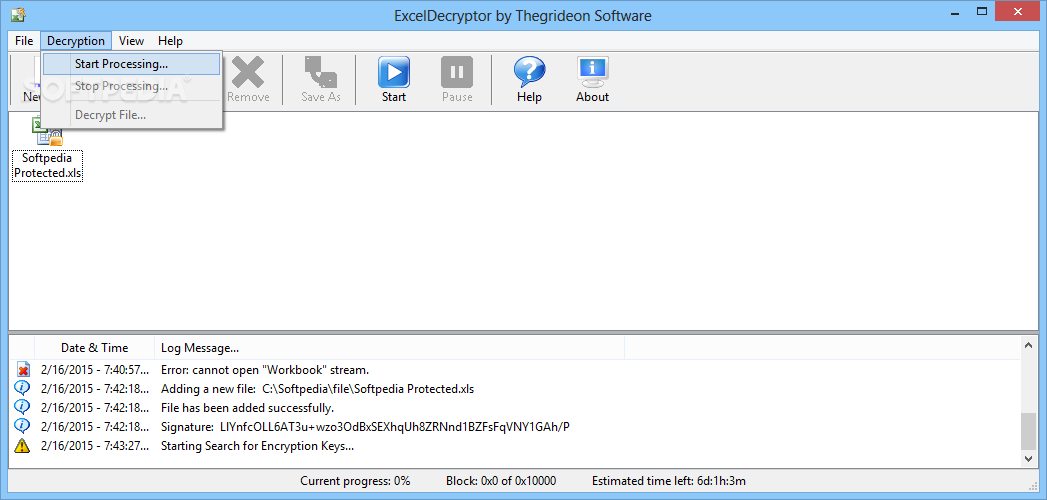
Task: Click info icon beside File has been added
Action: coord(23,407)
